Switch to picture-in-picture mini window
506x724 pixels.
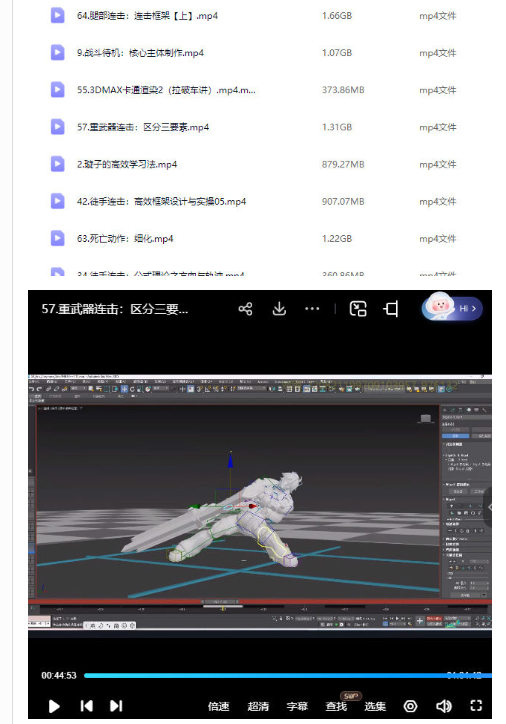pos(358,309)
